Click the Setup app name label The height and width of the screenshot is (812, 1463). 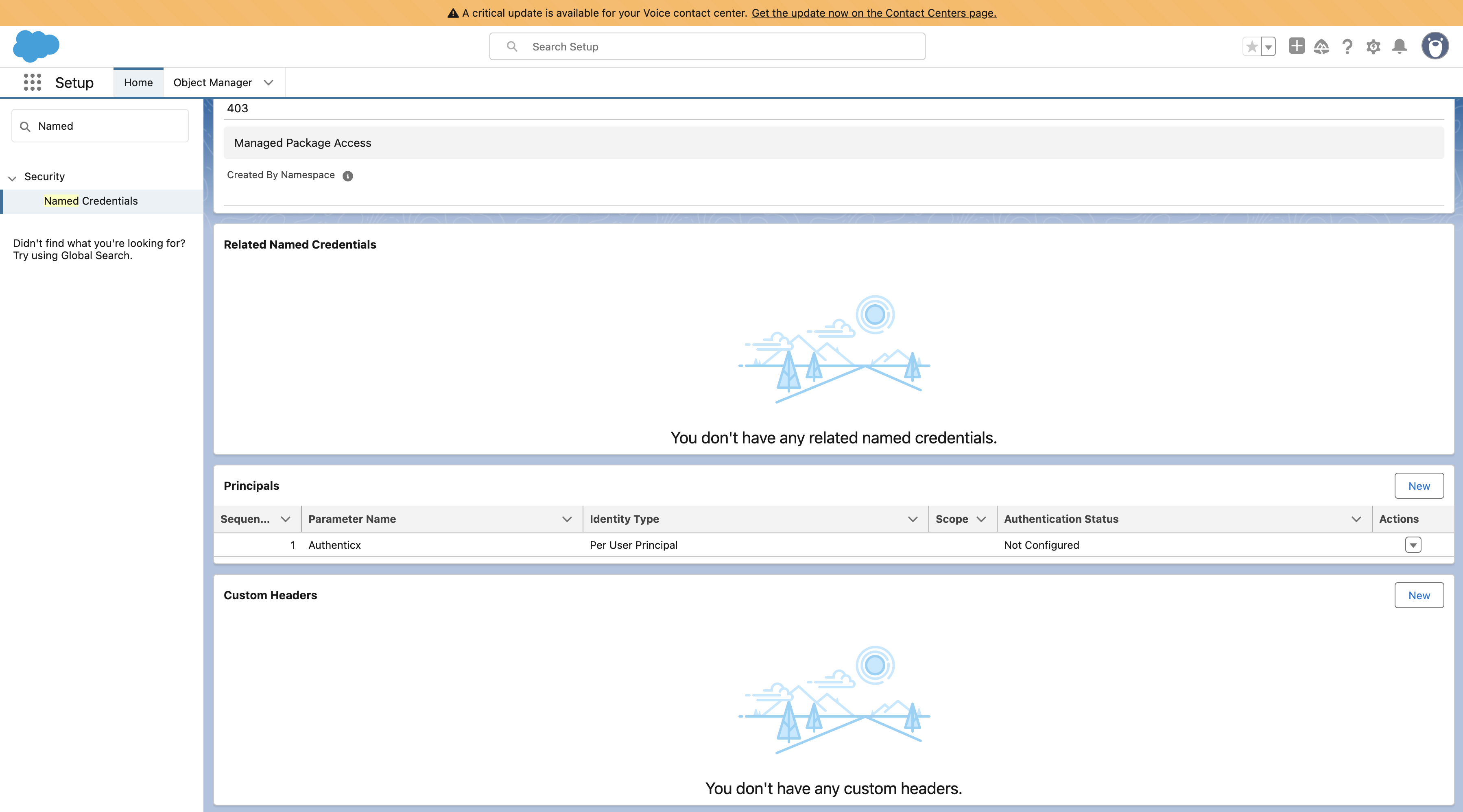pyautogui.click(x=74, y=83)
